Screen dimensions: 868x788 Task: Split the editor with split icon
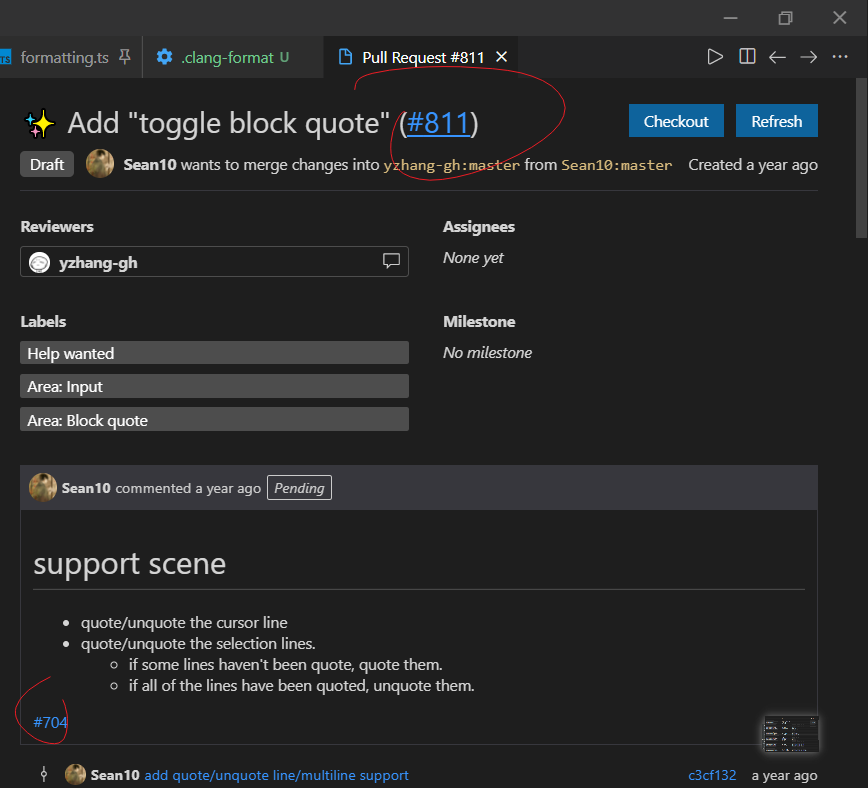747,56
